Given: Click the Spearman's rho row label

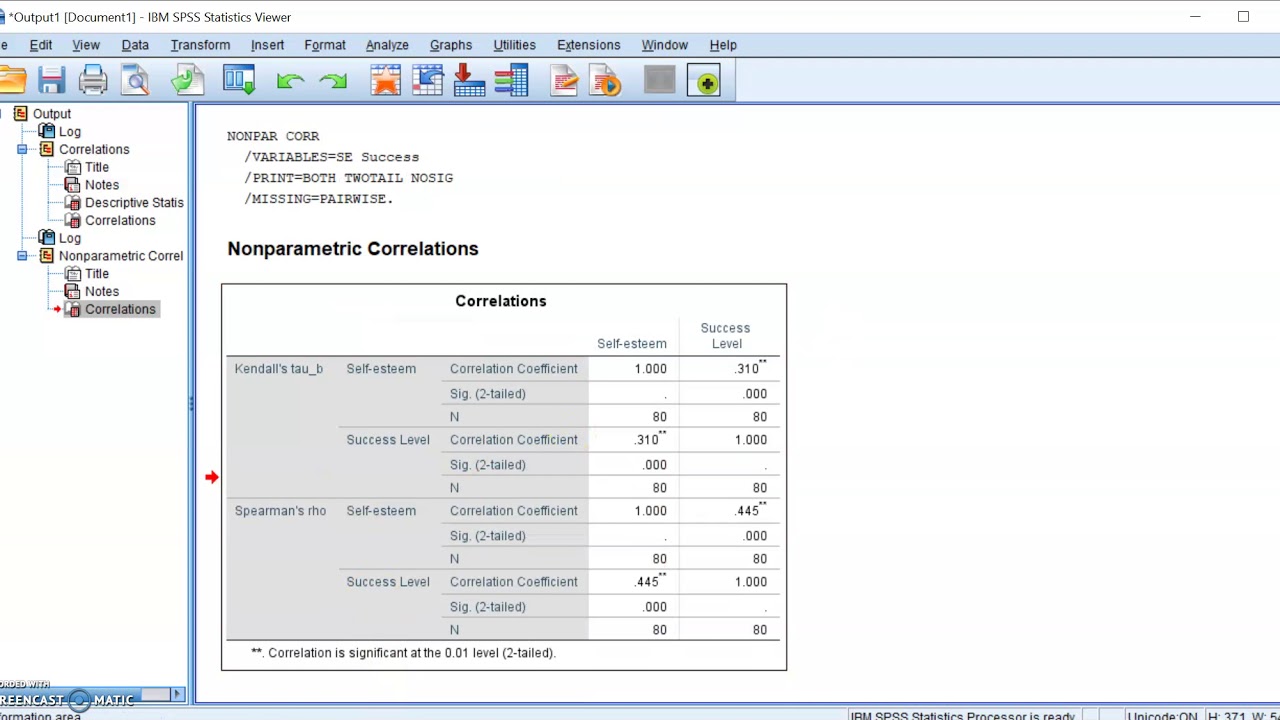Looking at the screenshot, I should (x=280, y=511).
